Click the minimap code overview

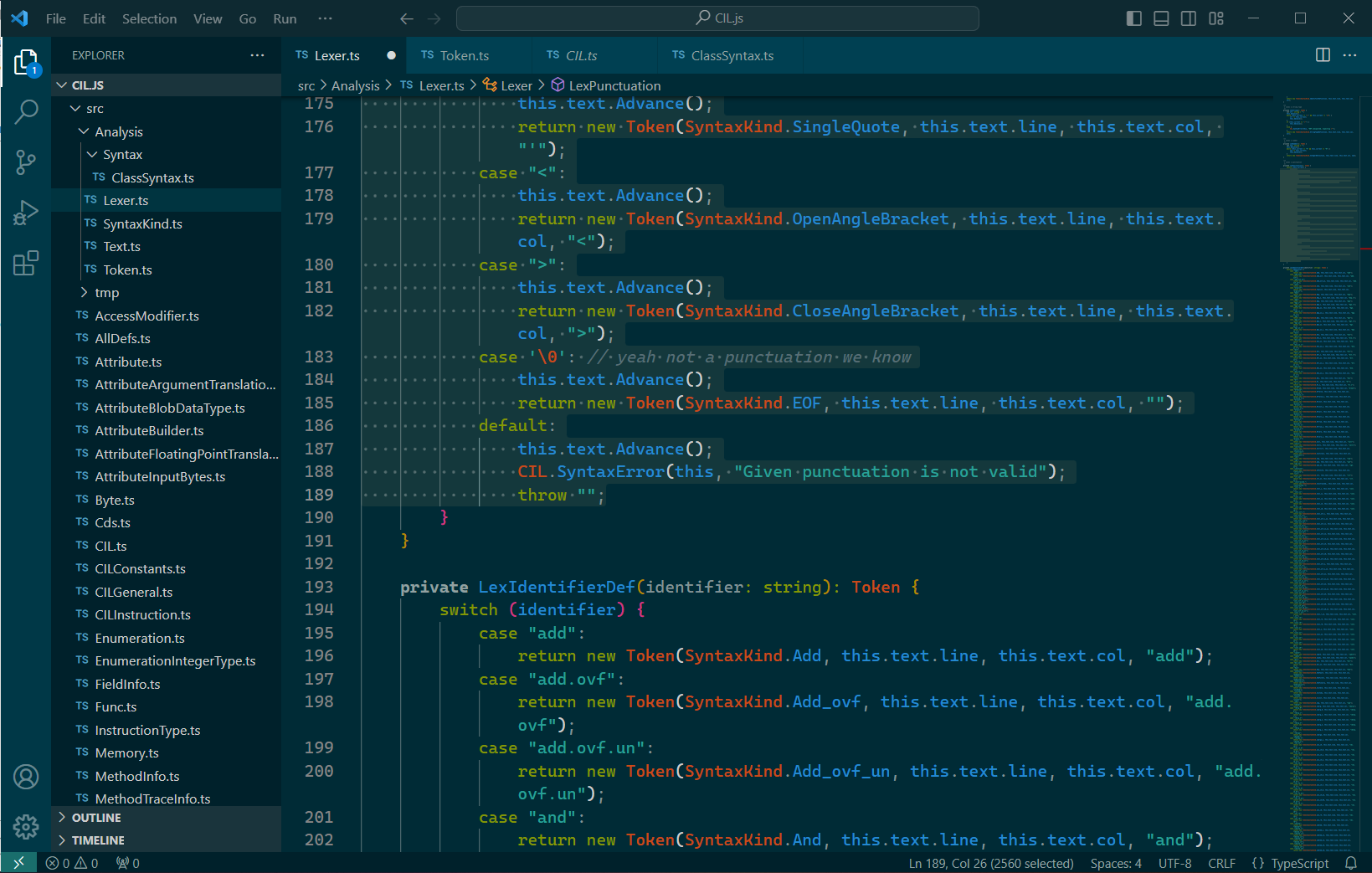[x=1321, y=473]
